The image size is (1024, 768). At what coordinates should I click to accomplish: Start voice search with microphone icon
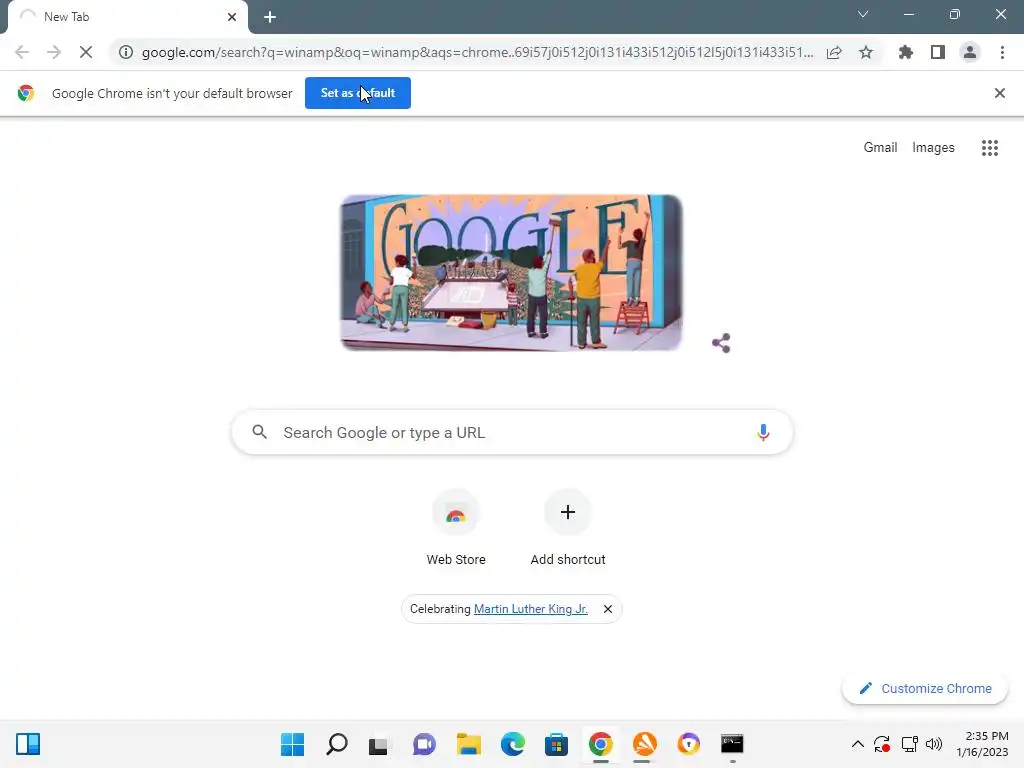click(763, 432)
